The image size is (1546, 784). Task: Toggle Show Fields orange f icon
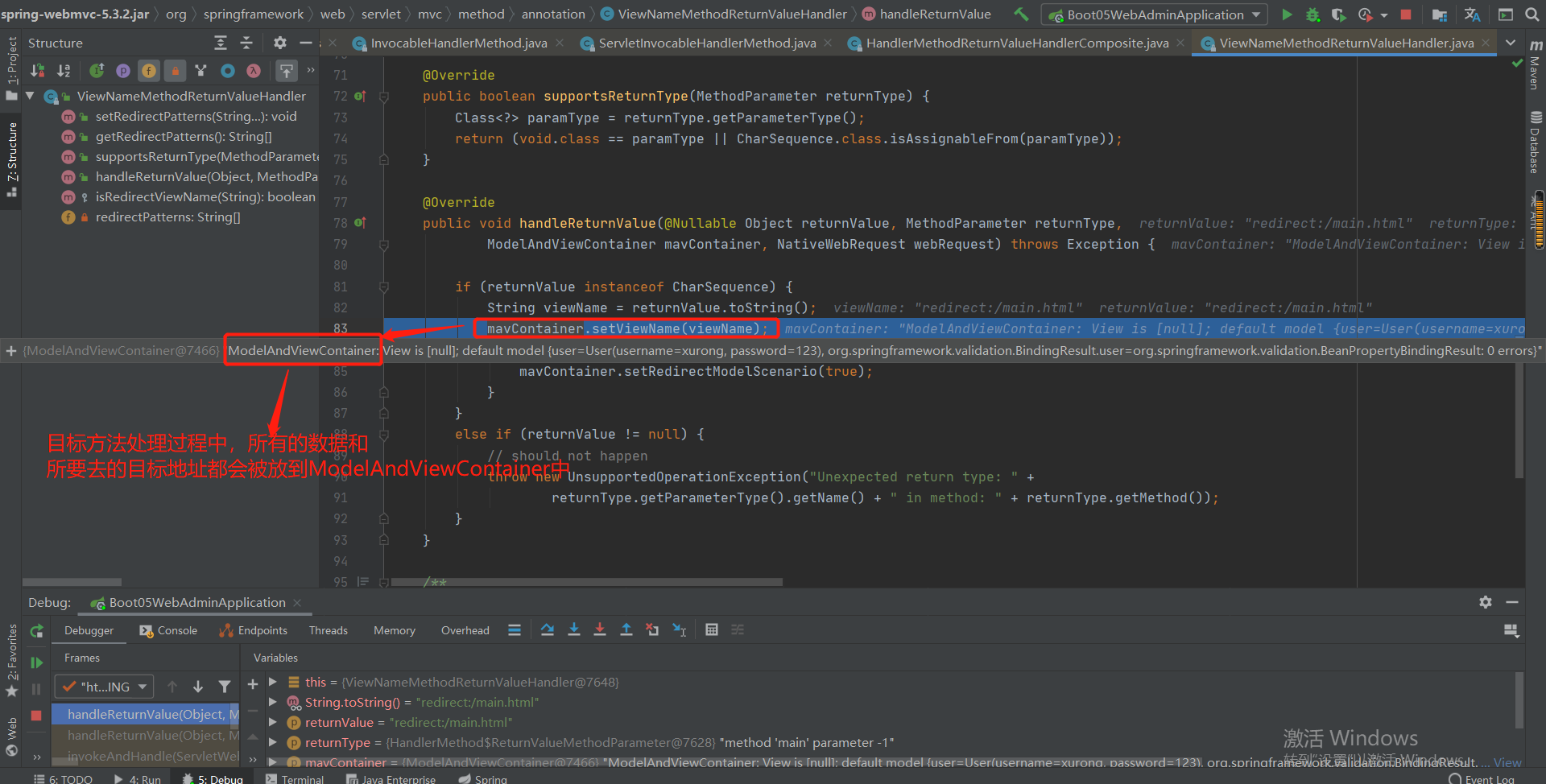[x=149, y=71]
